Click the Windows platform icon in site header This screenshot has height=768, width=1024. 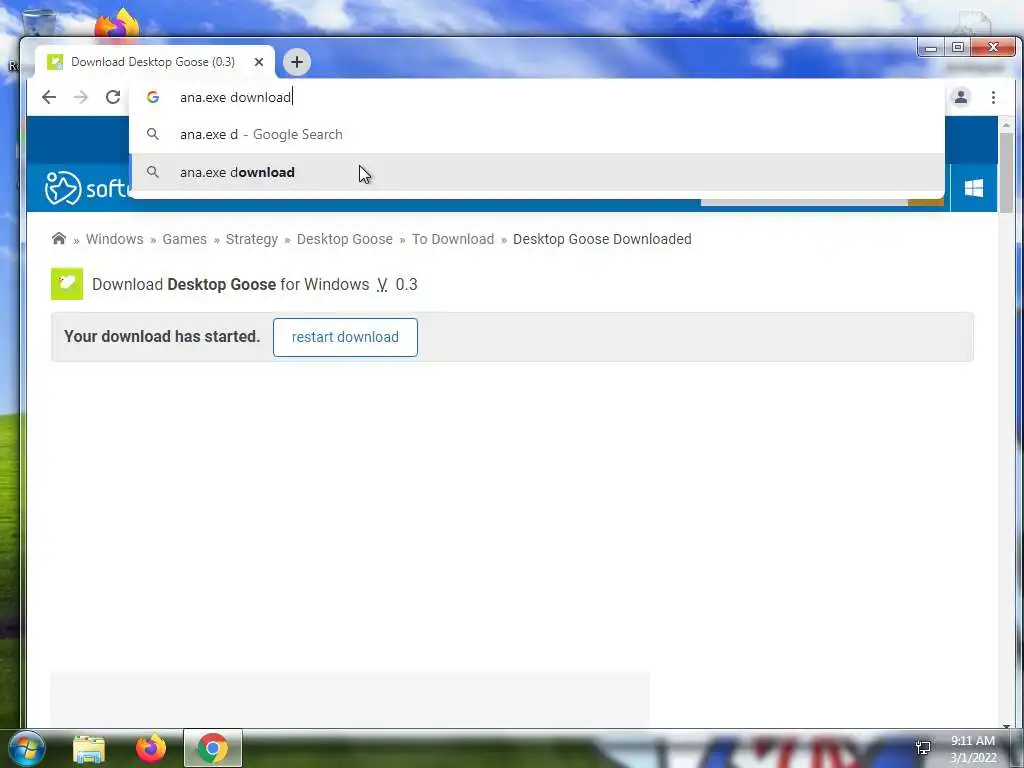974,189
